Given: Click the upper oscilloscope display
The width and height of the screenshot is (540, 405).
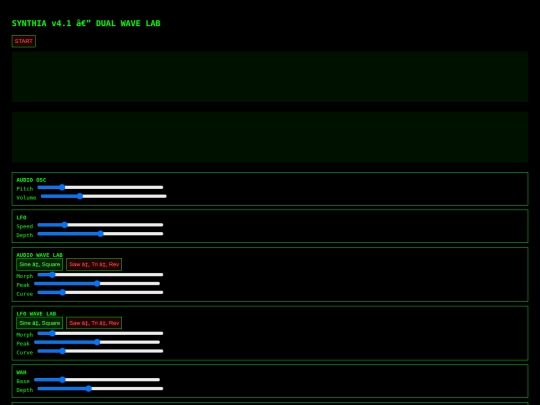Looking at the screenshot, I should pos(270,77).
